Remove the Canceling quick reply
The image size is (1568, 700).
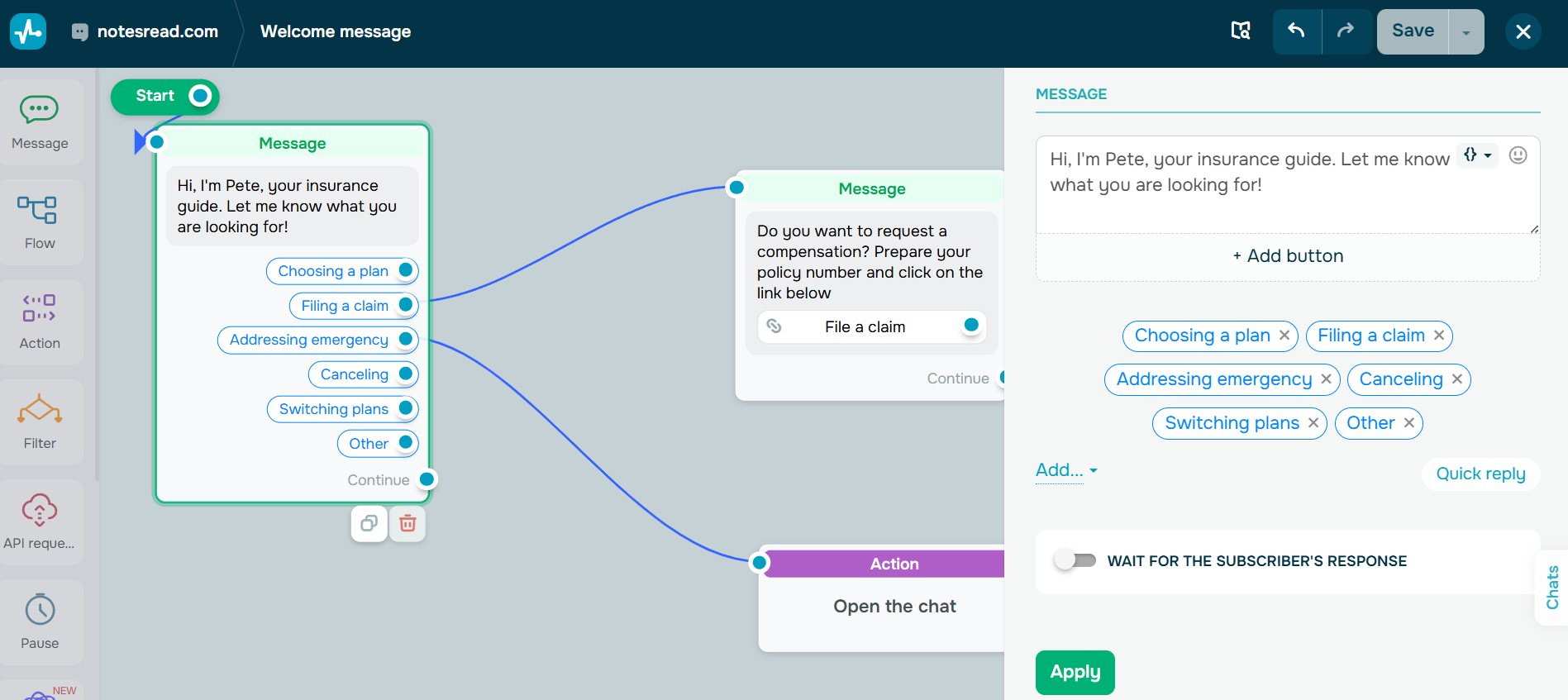click(1457, 379)
